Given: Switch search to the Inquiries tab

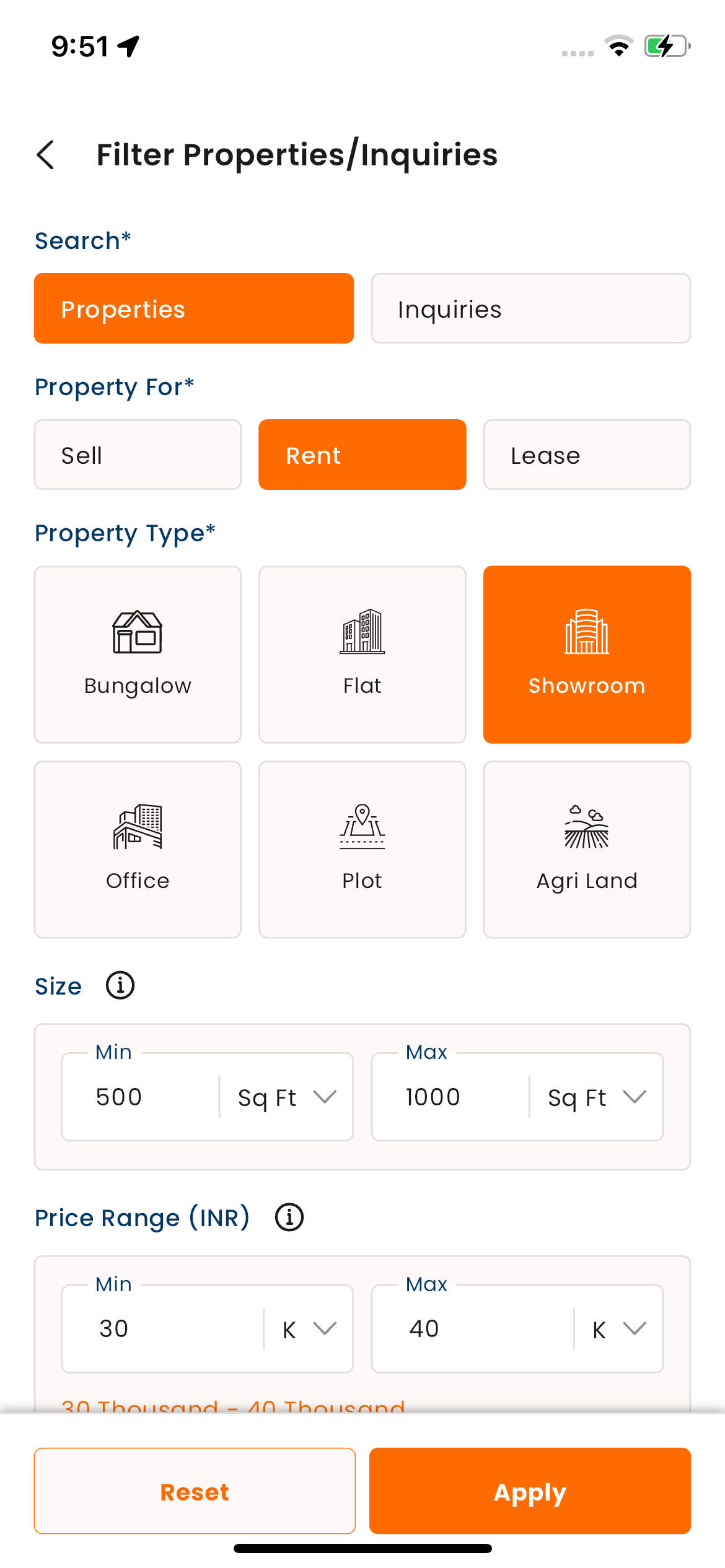Looking at the screenshot, I should 531,308.
